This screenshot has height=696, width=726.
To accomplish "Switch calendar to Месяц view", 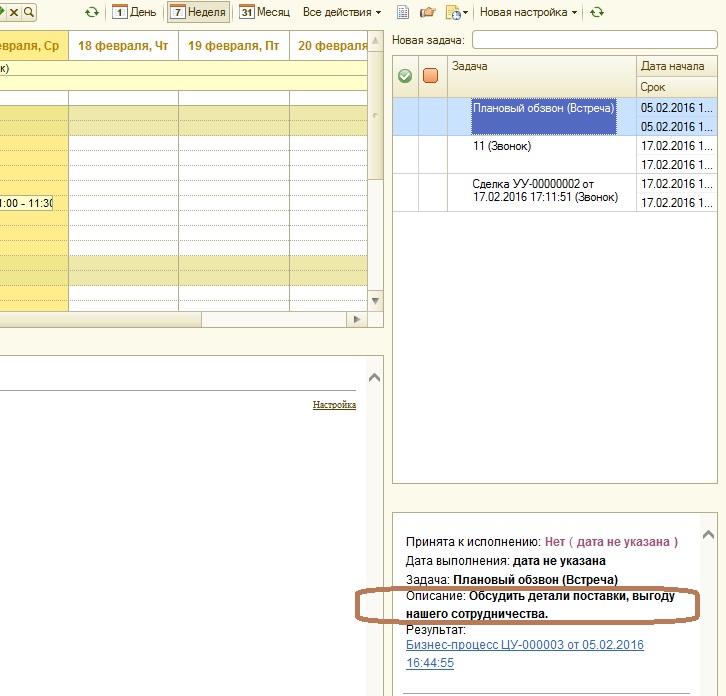I will [265, 12].
